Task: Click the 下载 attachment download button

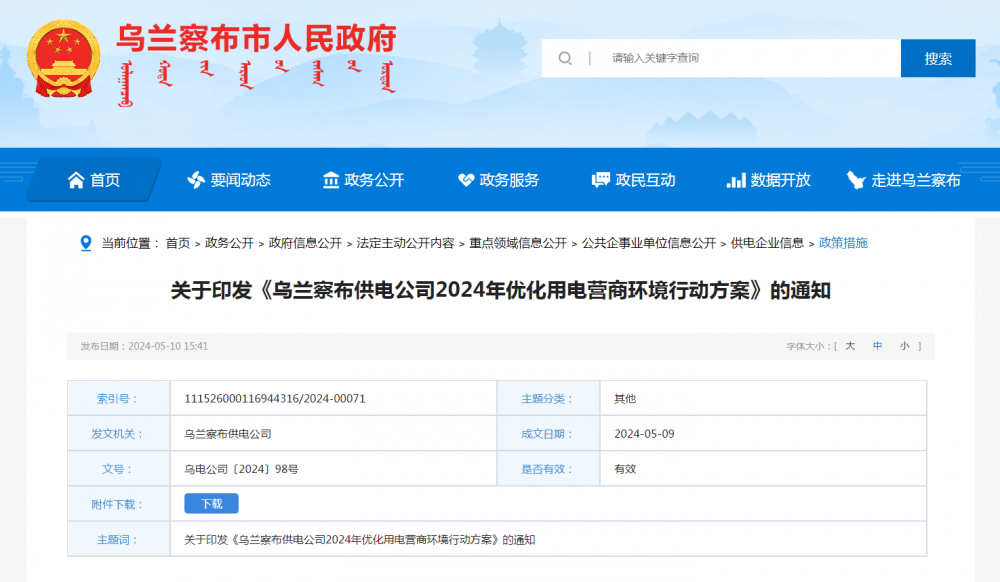Action: [212, 503]
